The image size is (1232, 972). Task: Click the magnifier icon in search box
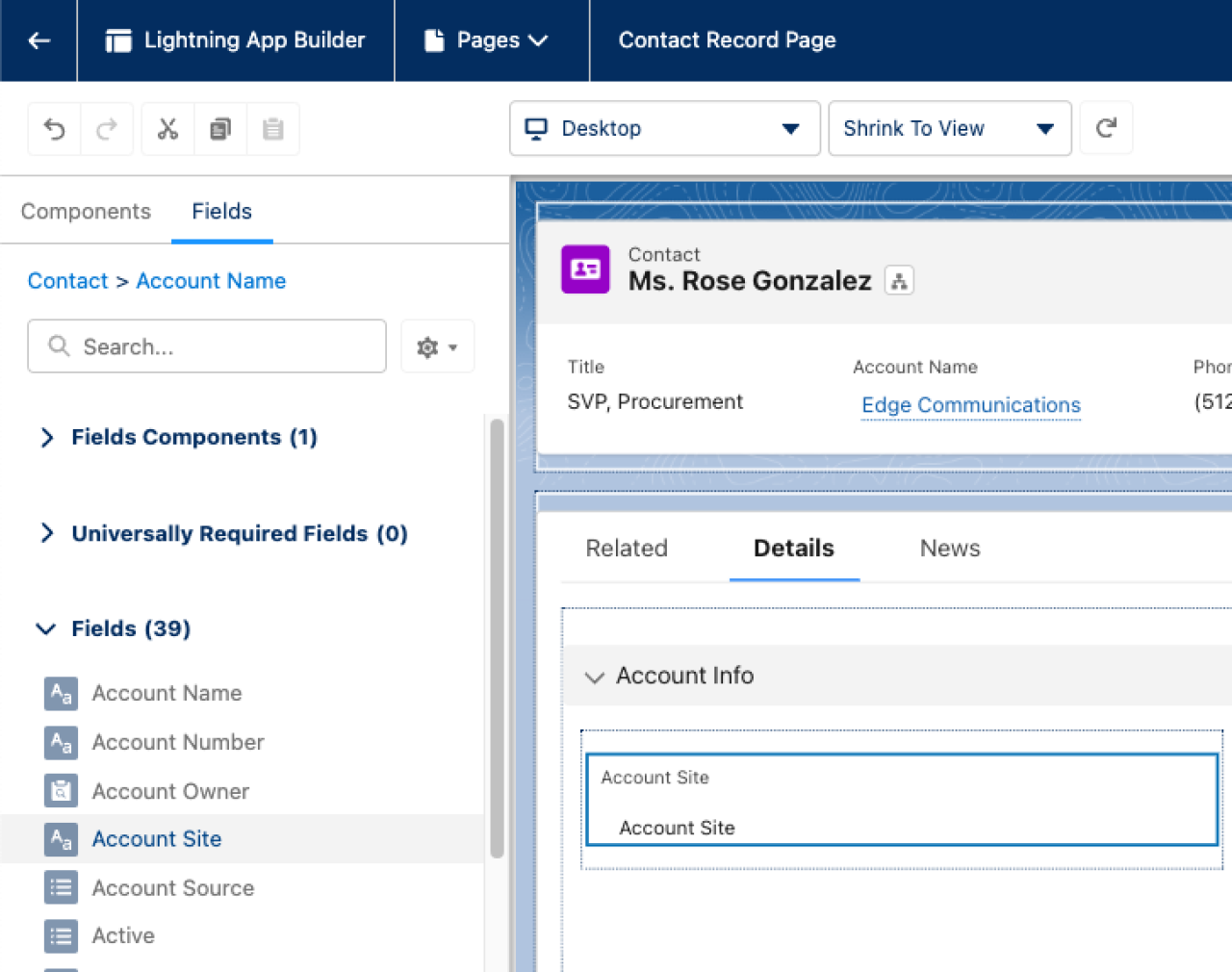coord(59,346)
